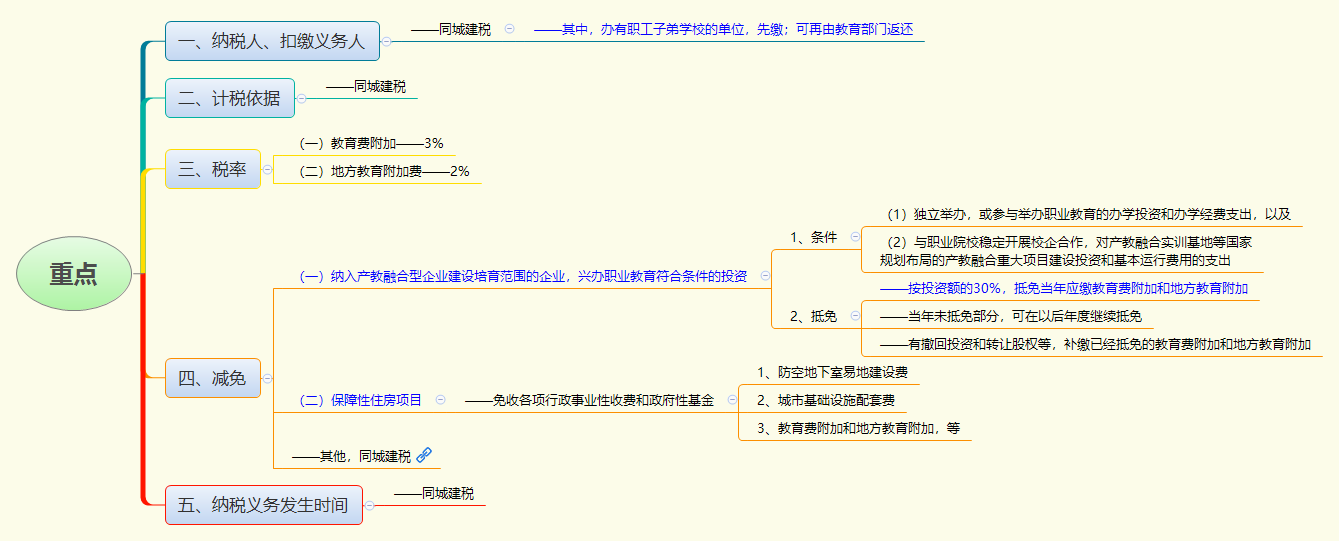Select the 1、防空地下室易地建设费 item
The height and width of the screenshot is (541, 1339).
(x=832, y=372)
